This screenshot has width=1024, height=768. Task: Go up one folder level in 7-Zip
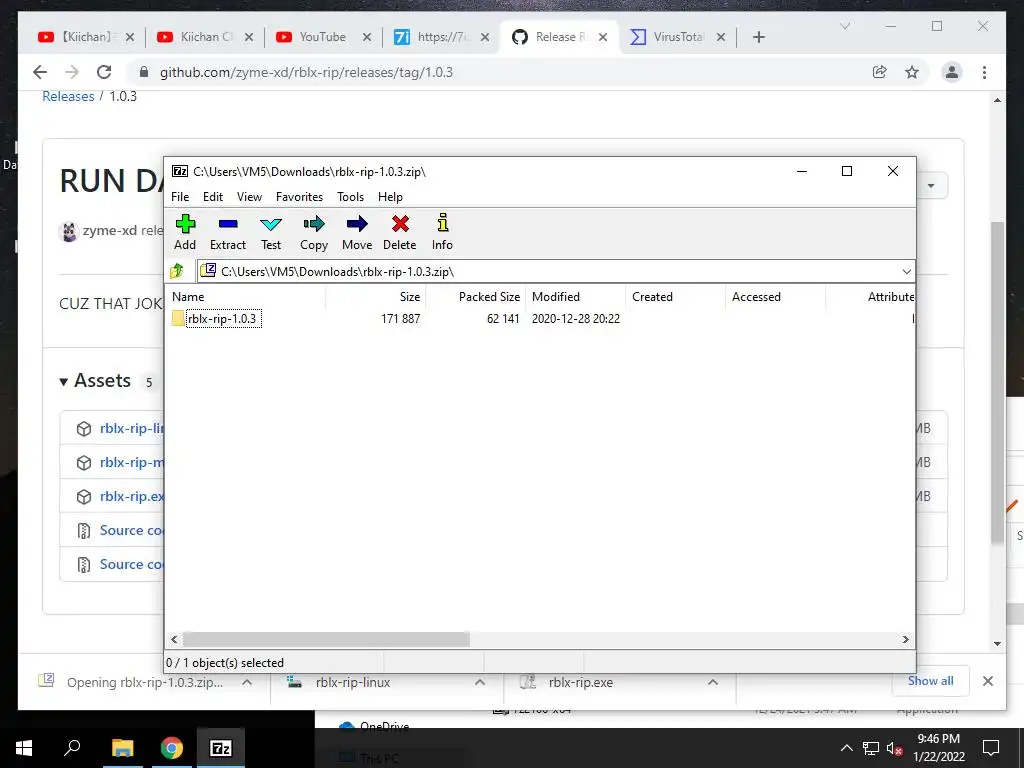[x=177, y=271]
